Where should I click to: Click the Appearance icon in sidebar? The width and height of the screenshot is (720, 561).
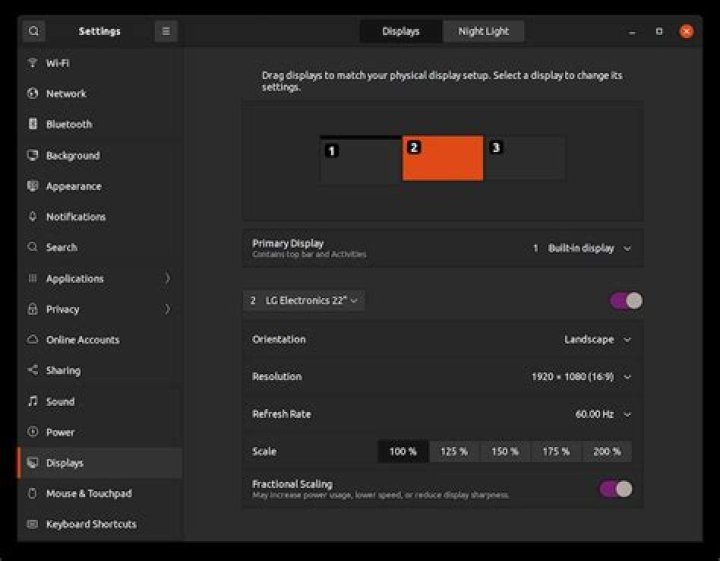pyautogui.click(x=33, y=186)
